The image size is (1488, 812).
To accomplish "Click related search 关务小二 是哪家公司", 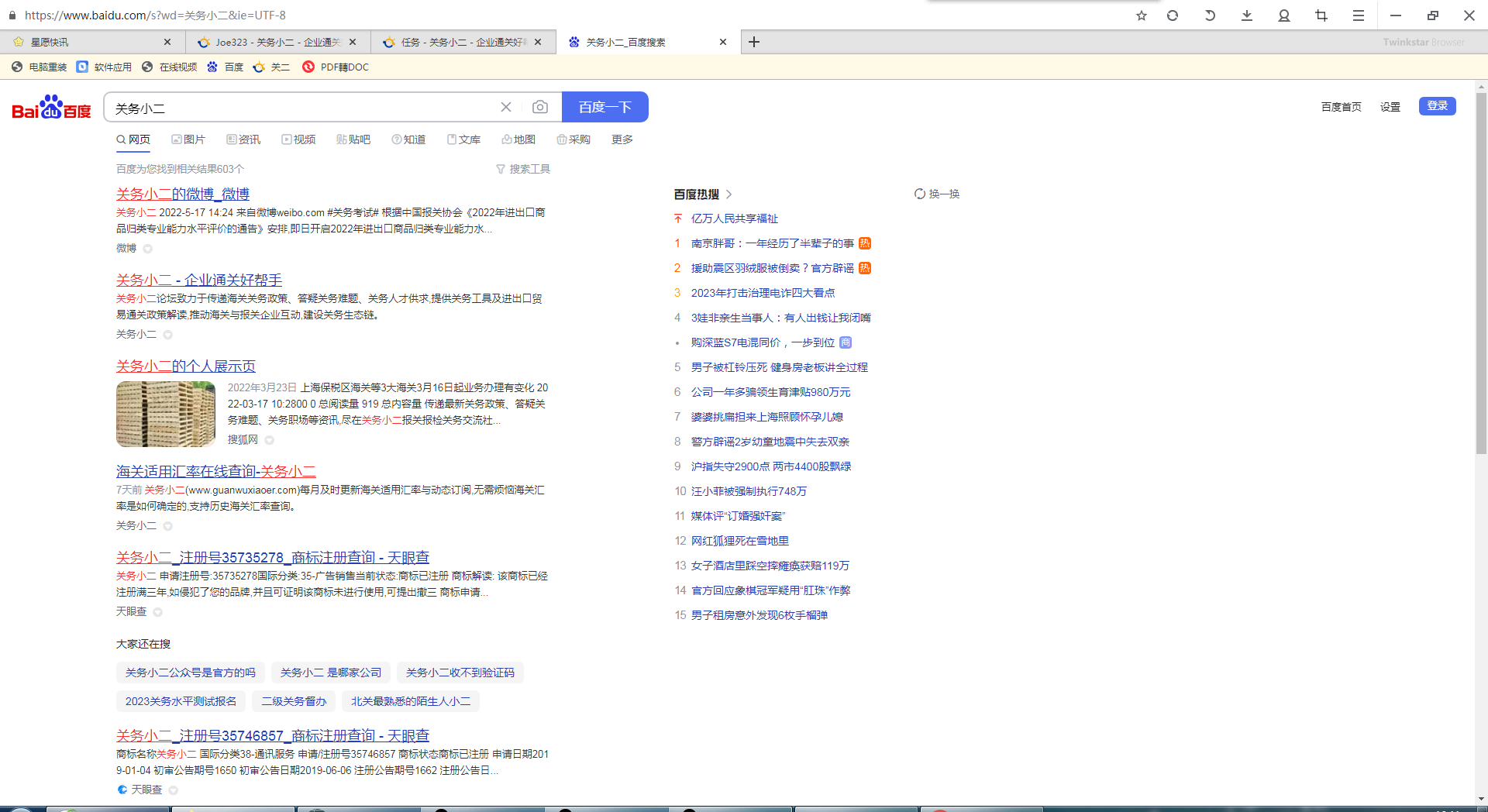I will coord(331,673).
